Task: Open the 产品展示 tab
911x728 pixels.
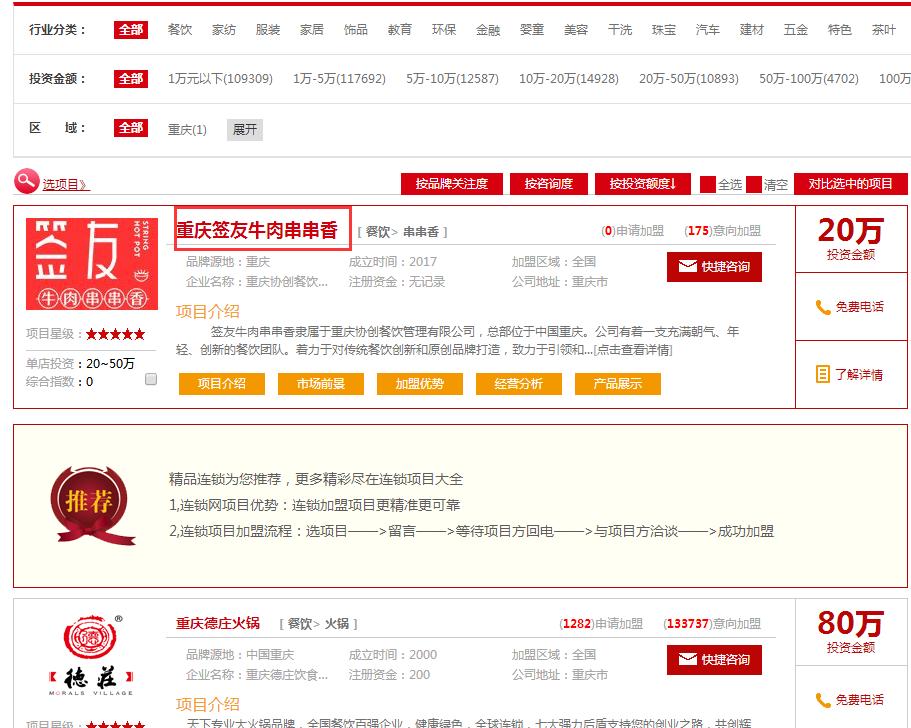Action: pos(618,383)
